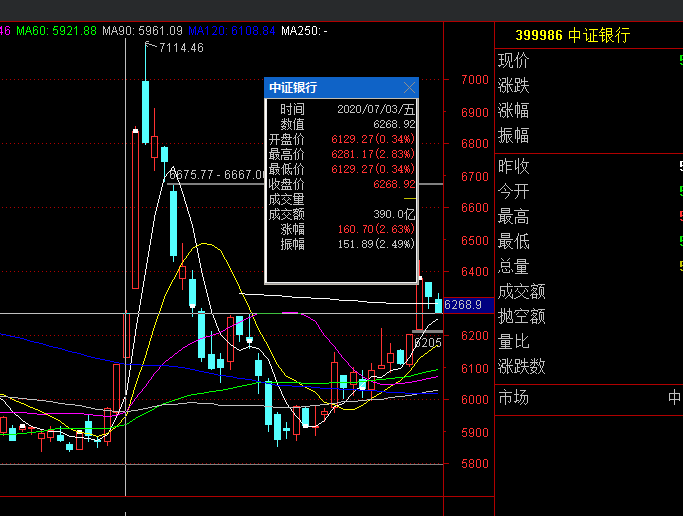
Task: Select the MA250 indicator label
Action: (x=305, y=31)
